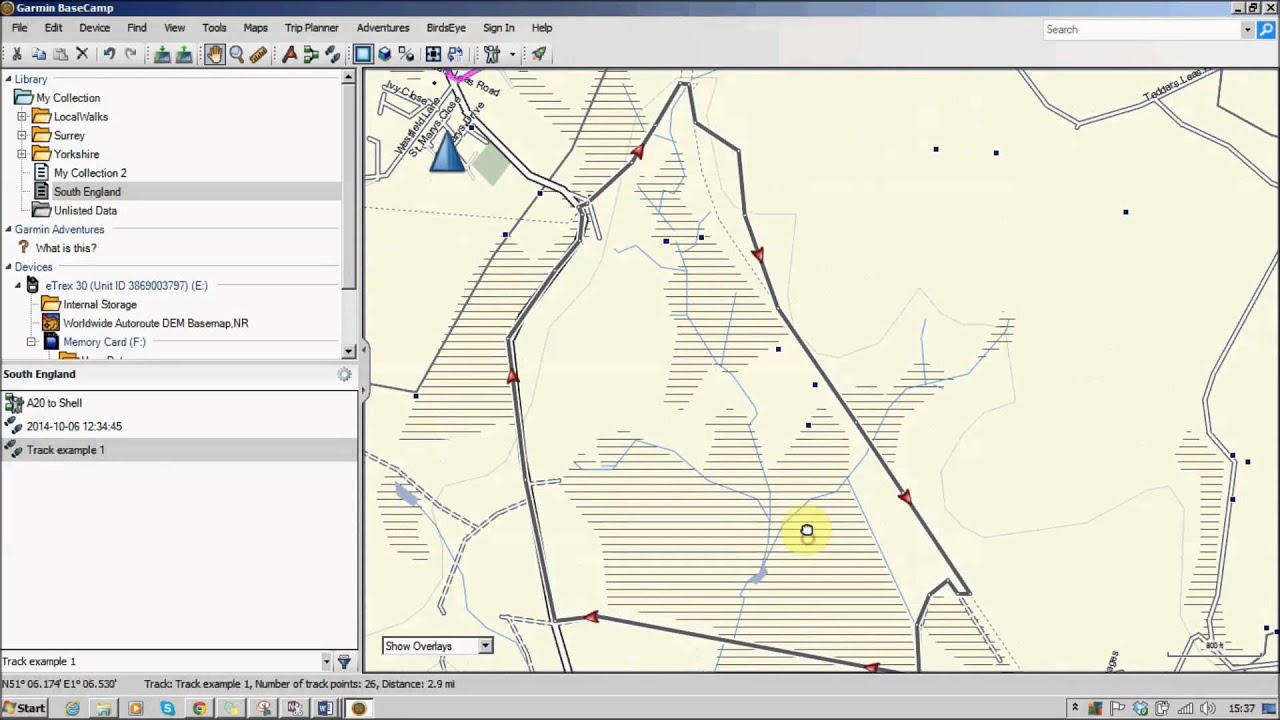The width and height of the screenshot is (1280, 720).
Task: Click the blue search magnifier button
Action: pyautogui.click(x=1266, y=29)
